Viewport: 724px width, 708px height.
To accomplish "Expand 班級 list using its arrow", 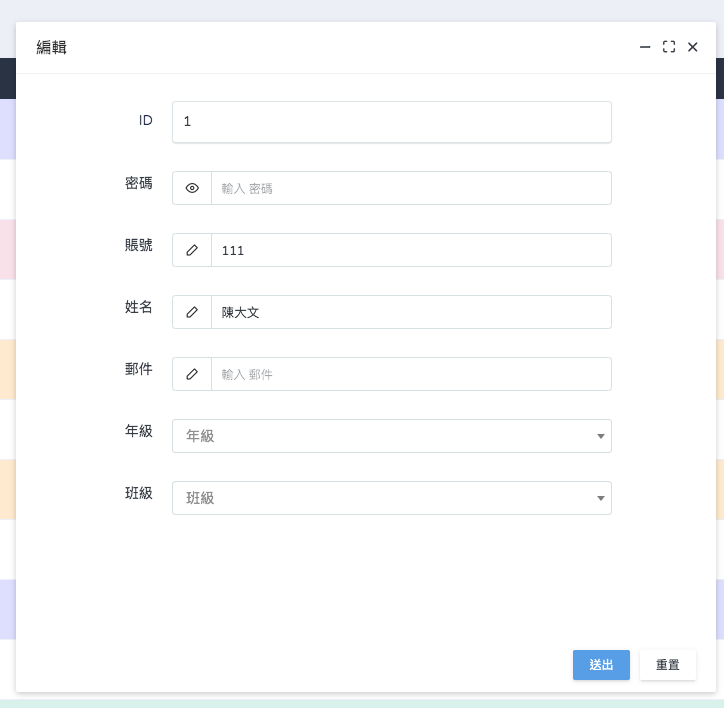I will (x=600, y=498).
